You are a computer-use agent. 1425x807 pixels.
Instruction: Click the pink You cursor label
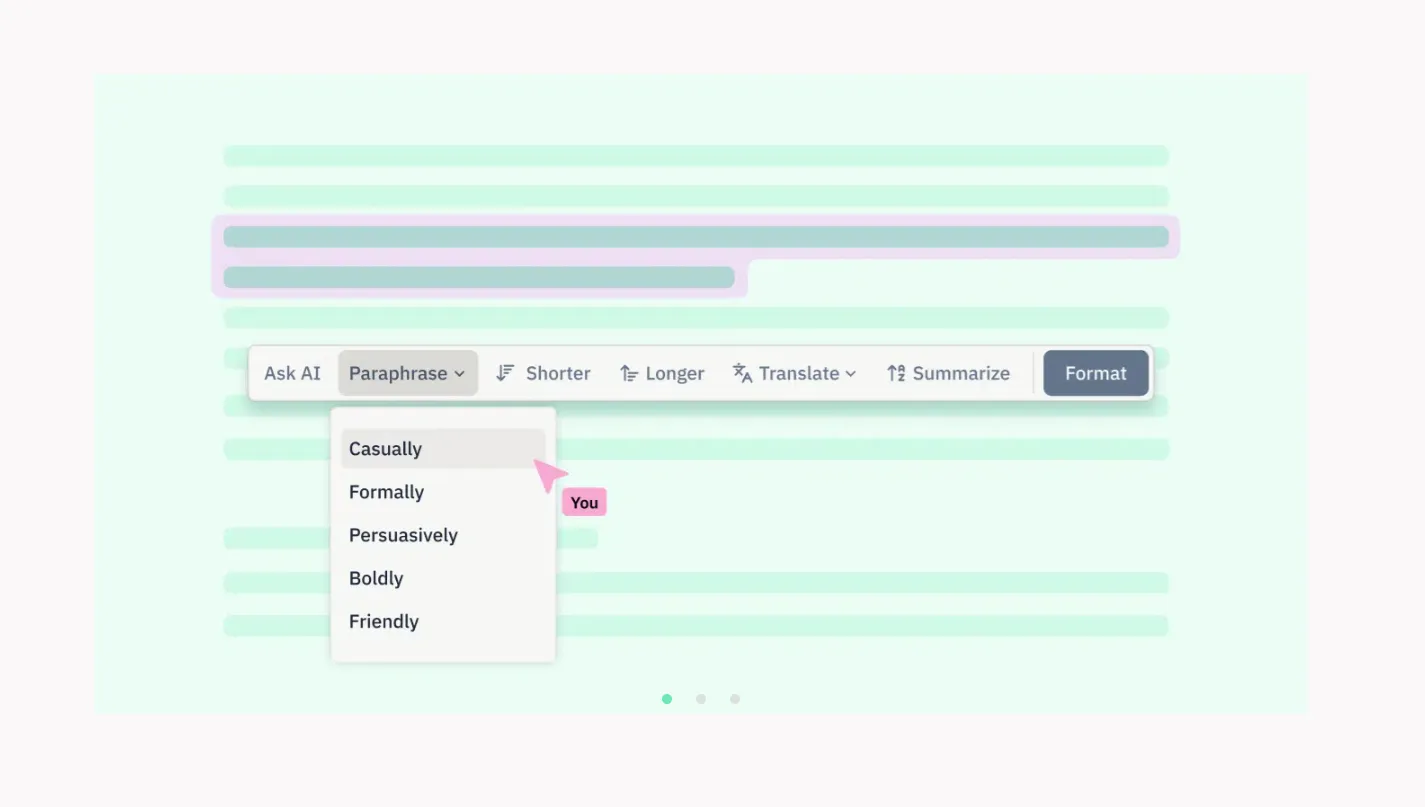tap(584, 501)
